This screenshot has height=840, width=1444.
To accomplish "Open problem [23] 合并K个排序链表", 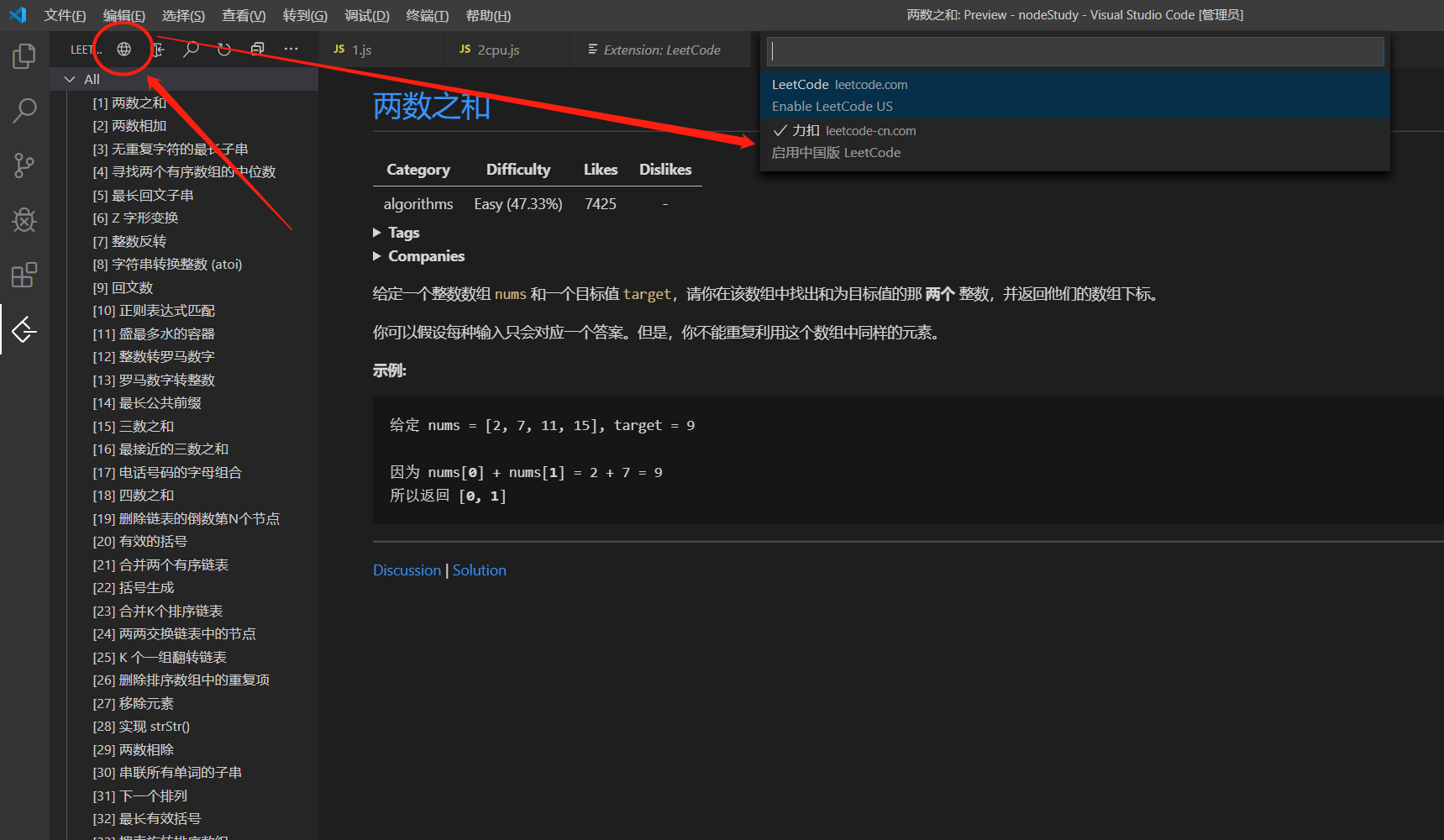I will click(x=158, y=611).
